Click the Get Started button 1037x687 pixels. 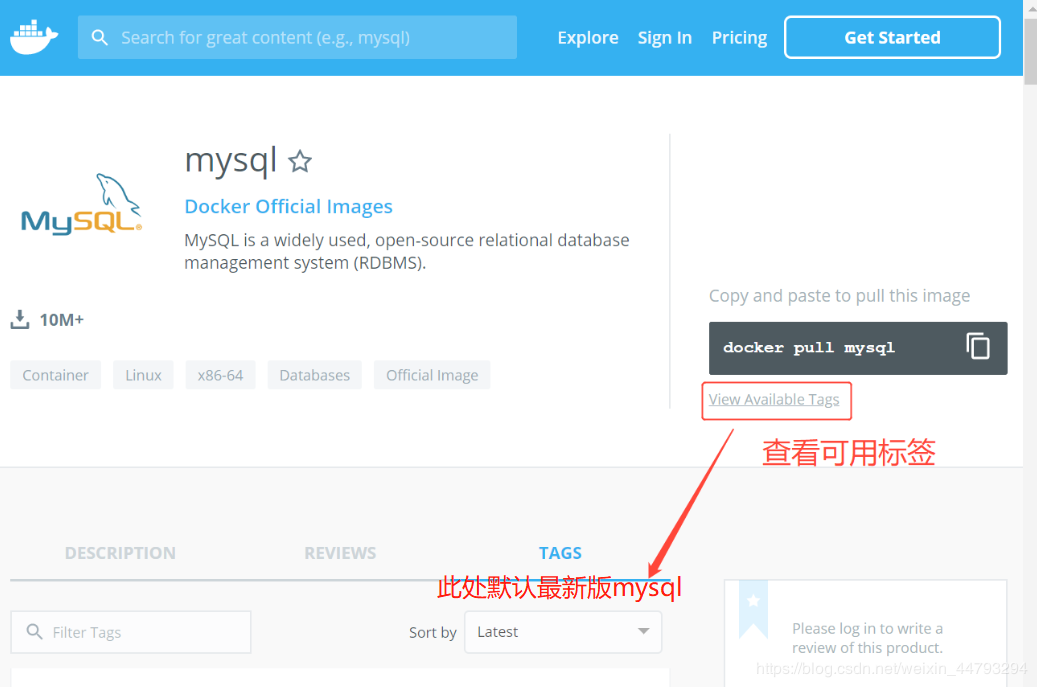[x=892, y=38]
